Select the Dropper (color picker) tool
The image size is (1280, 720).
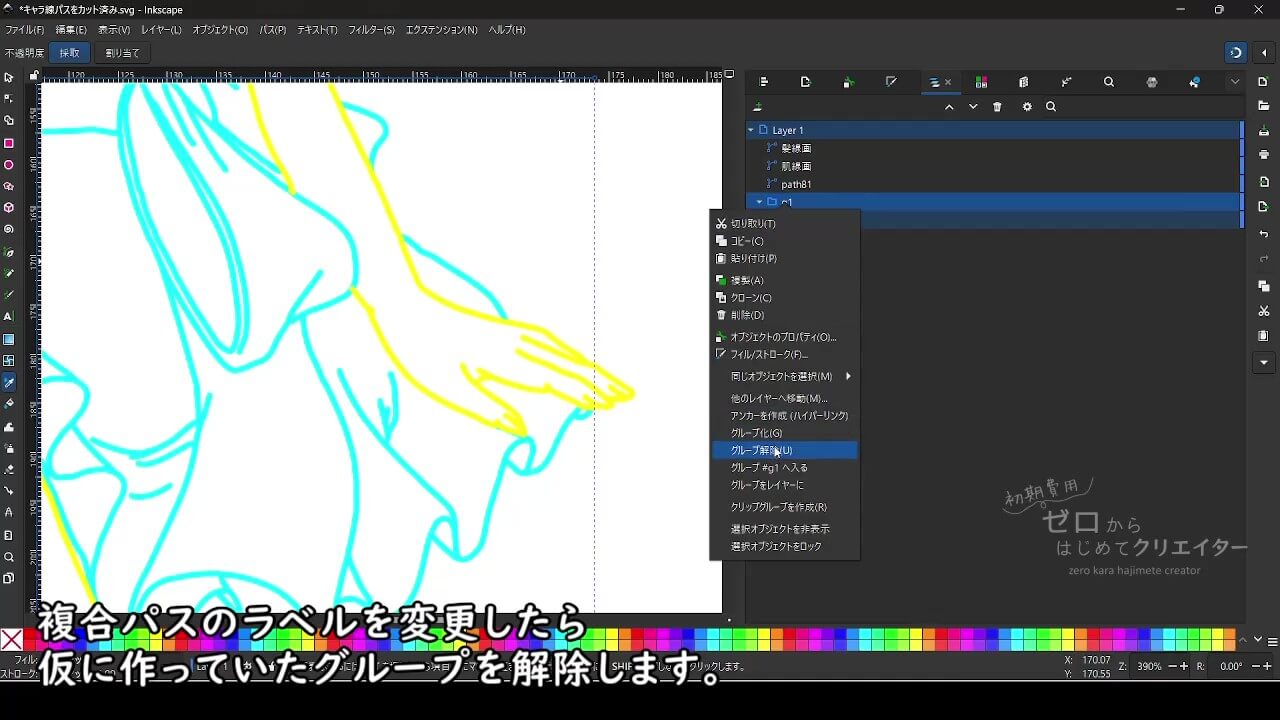point(9,383)
